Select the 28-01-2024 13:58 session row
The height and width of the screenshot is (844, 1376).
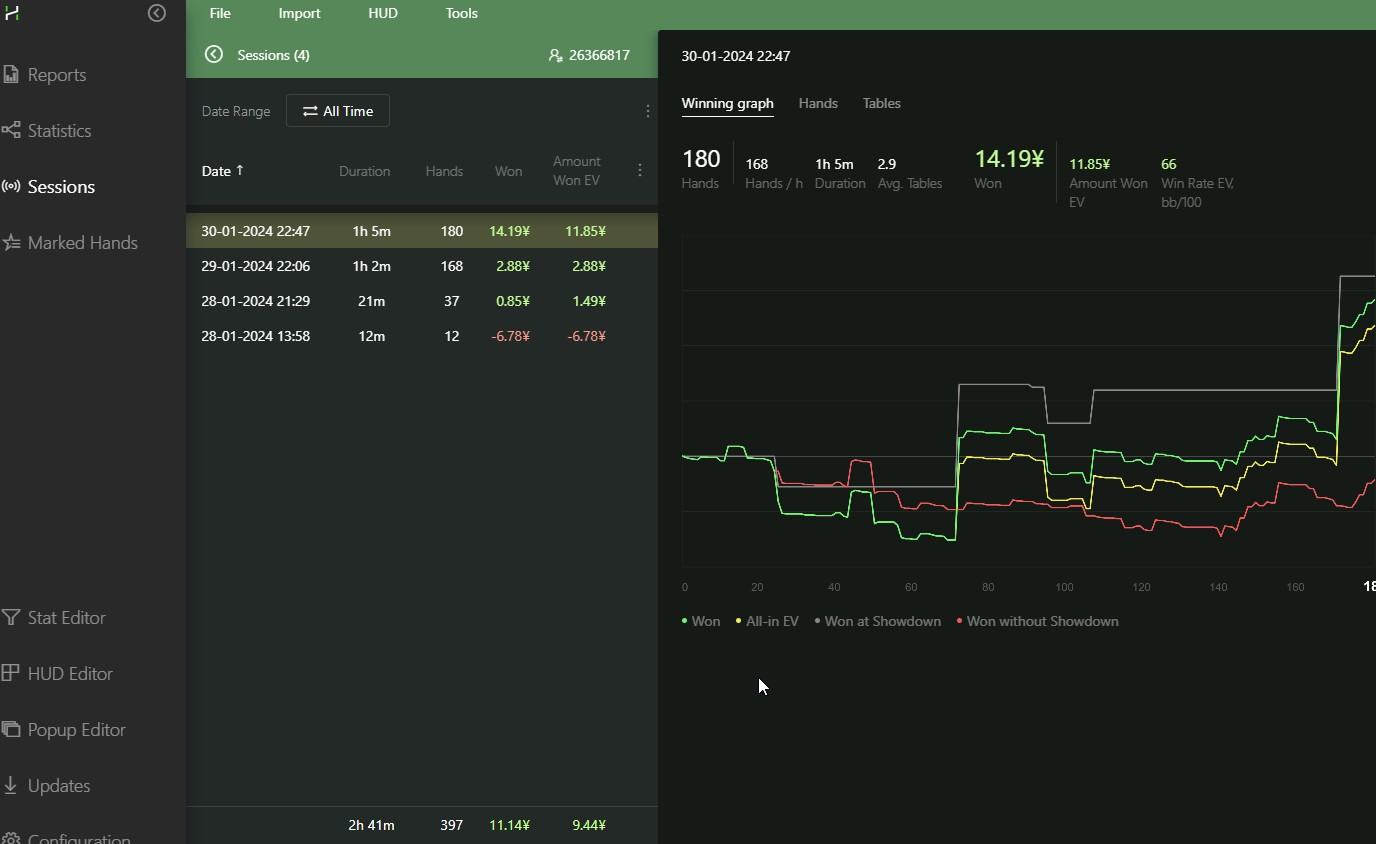coord(422,336)
